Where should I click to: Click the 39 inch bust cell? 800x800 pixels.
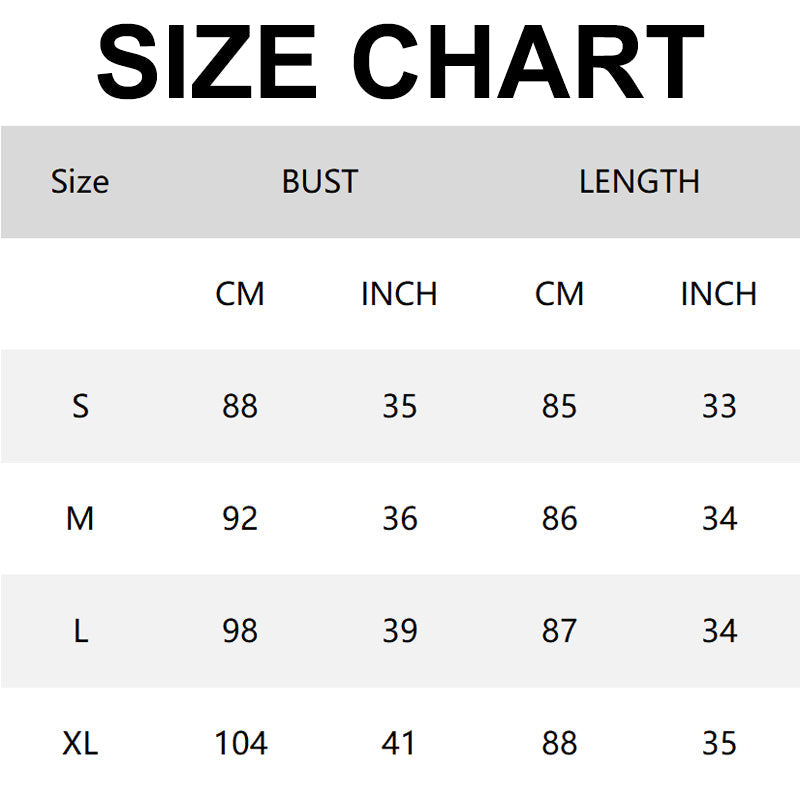pos(400,631)
